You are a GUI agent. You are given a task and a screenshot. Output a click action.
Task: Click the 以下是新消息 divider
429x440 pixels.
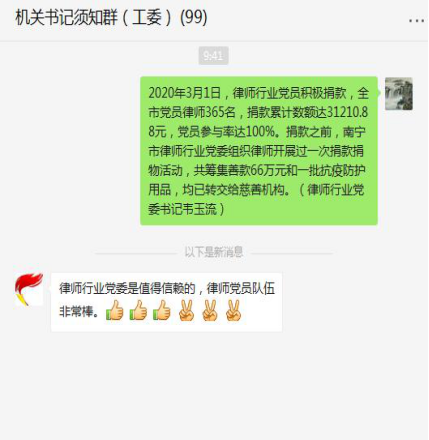click(x=214, y=252)
